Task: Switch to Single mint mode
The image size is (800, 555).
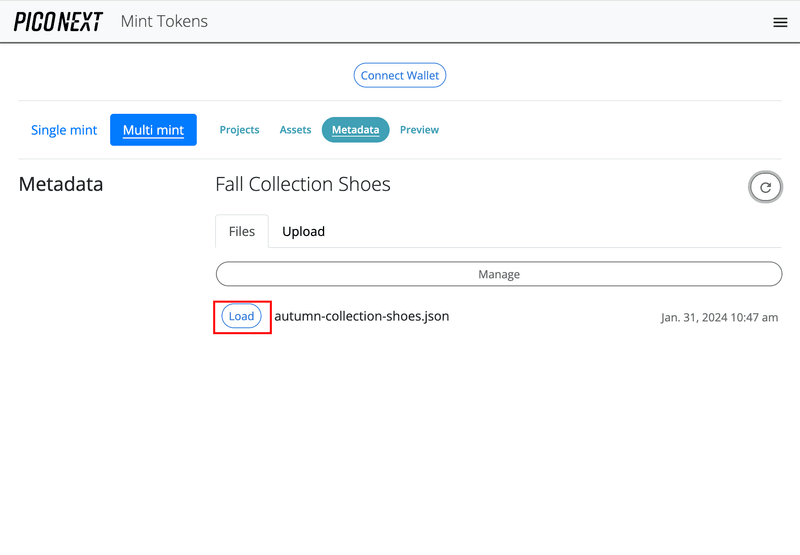Action: click(64, 130)
